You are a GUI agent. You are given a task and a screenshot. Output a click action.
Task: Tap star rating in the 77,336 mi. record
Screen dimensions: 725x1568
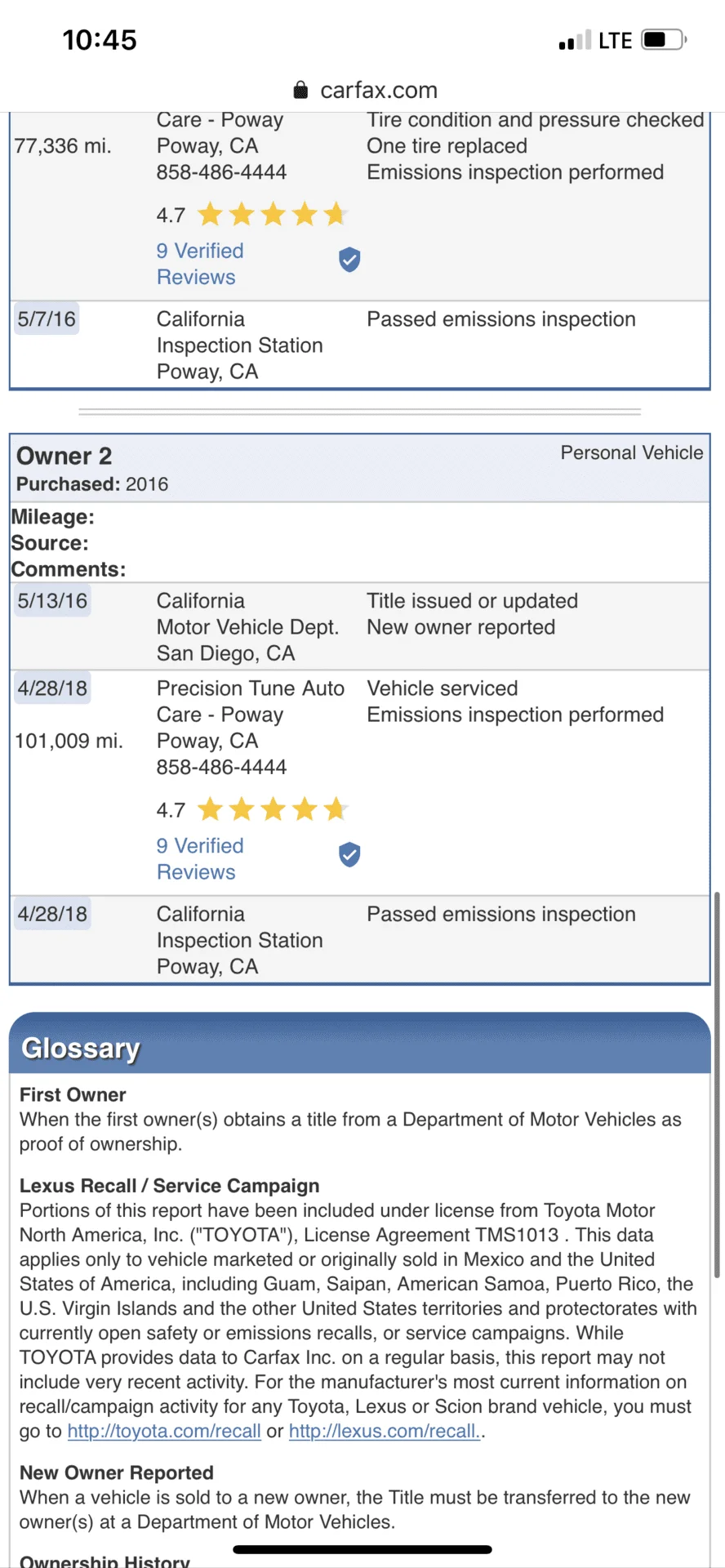coord(272,215)
